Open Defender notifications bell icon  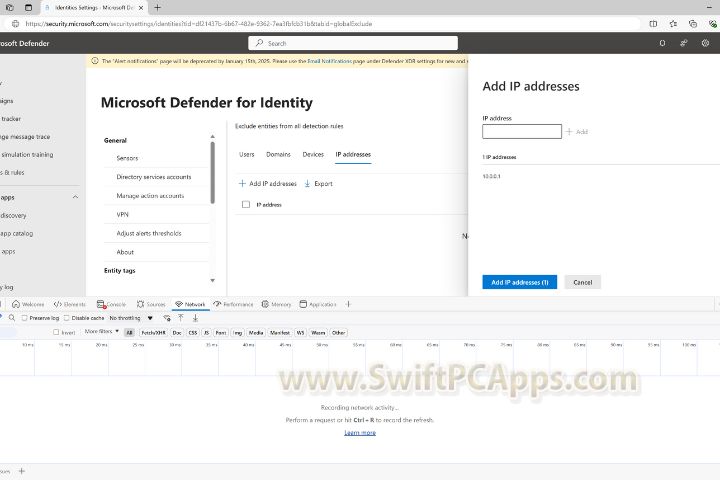tap(662, 43)
